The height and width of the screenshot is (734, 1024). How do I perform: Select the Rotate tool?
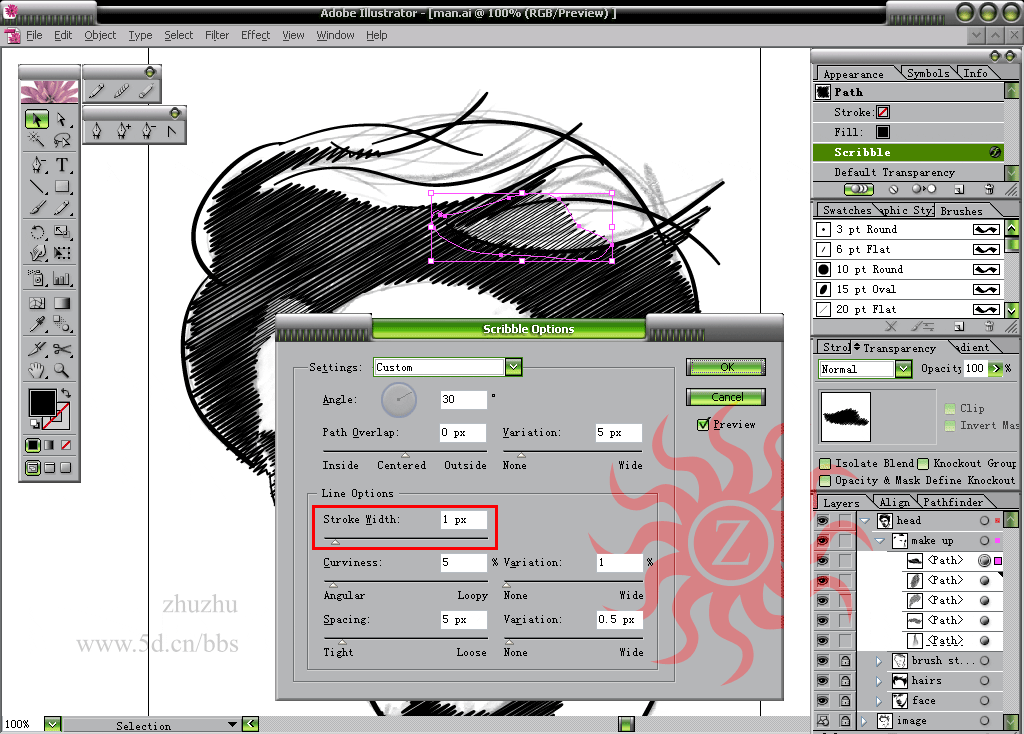[37, 232]
